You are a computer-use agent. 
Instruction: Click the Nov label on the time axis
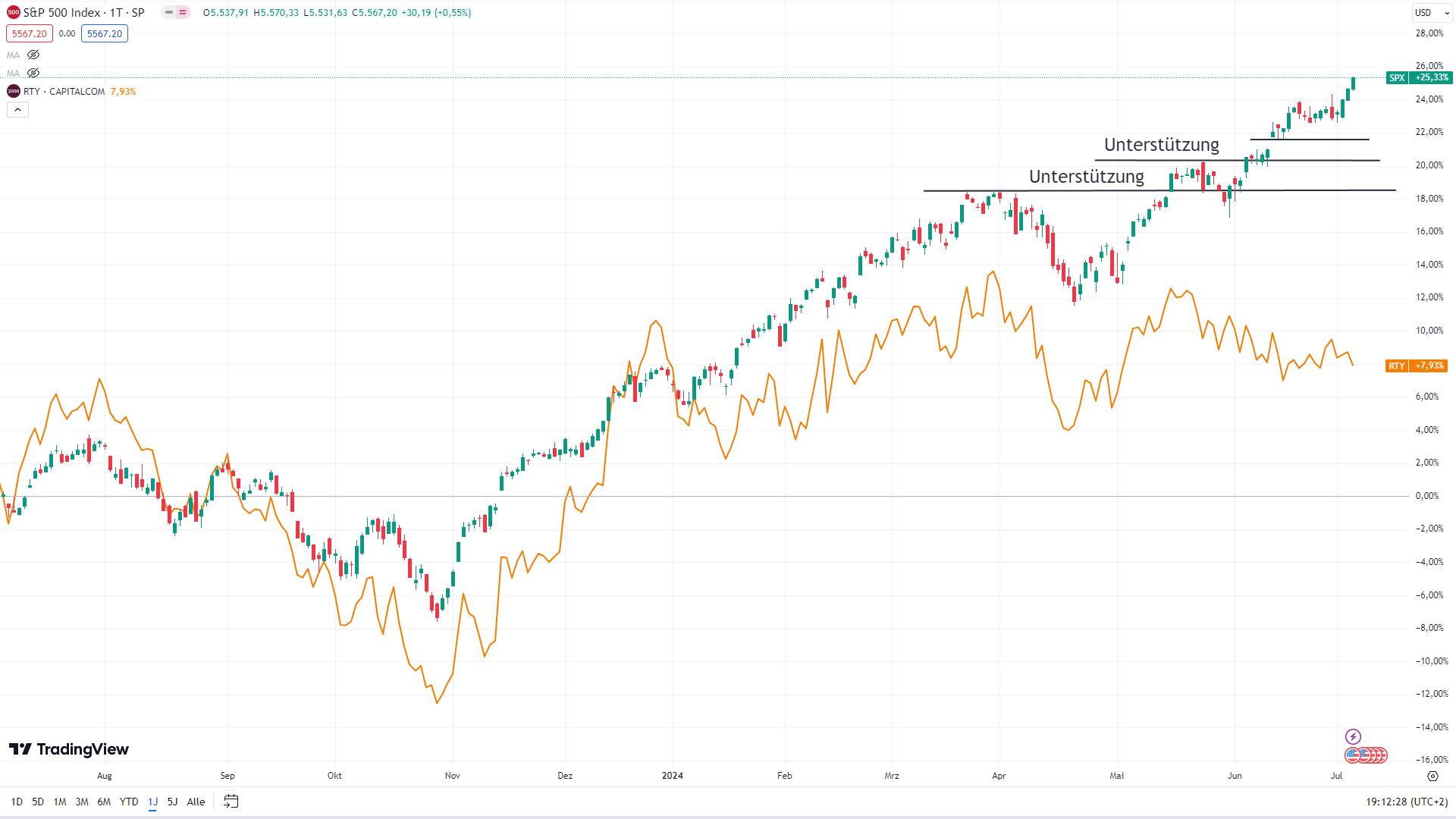pos(453,776)
